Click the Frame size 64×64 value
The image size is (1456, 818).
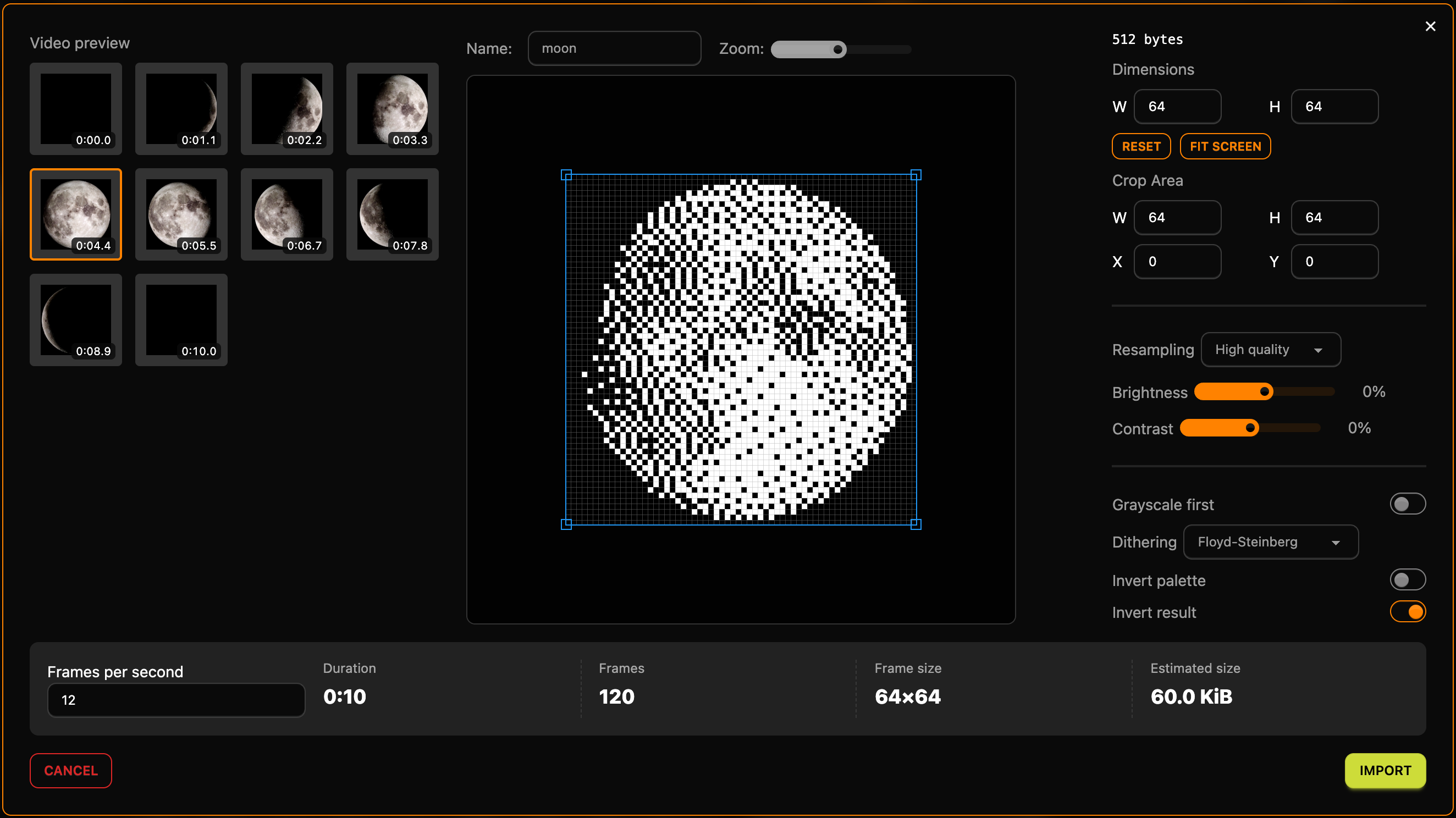(908, 697)
